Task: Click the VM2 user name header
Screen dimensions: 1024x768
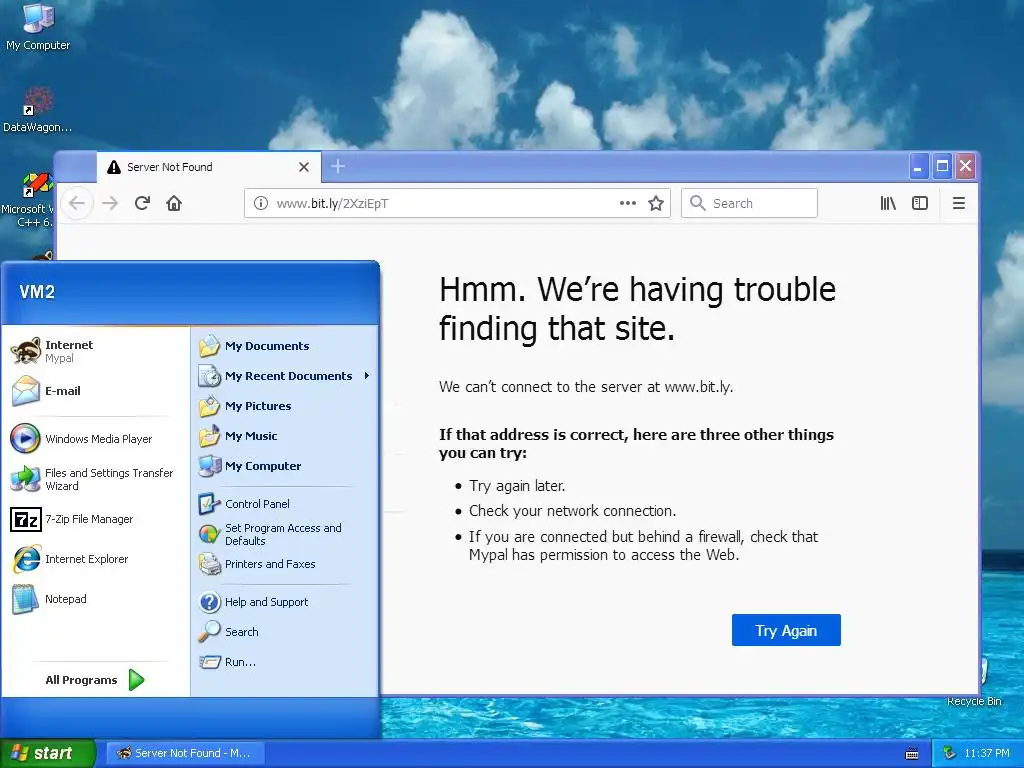Action: click(37, 292)
